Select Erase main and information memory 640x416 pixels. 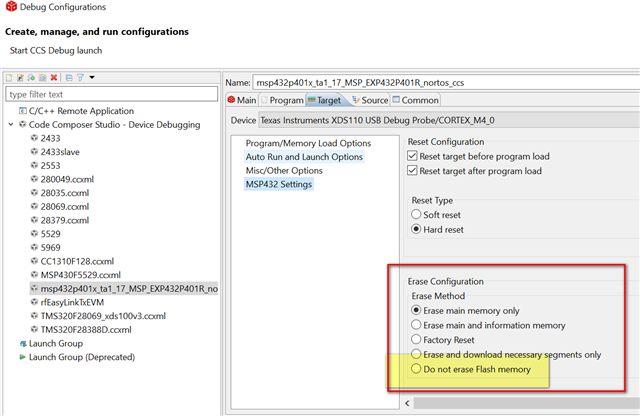pyautogui.click(x=416, y=325)
